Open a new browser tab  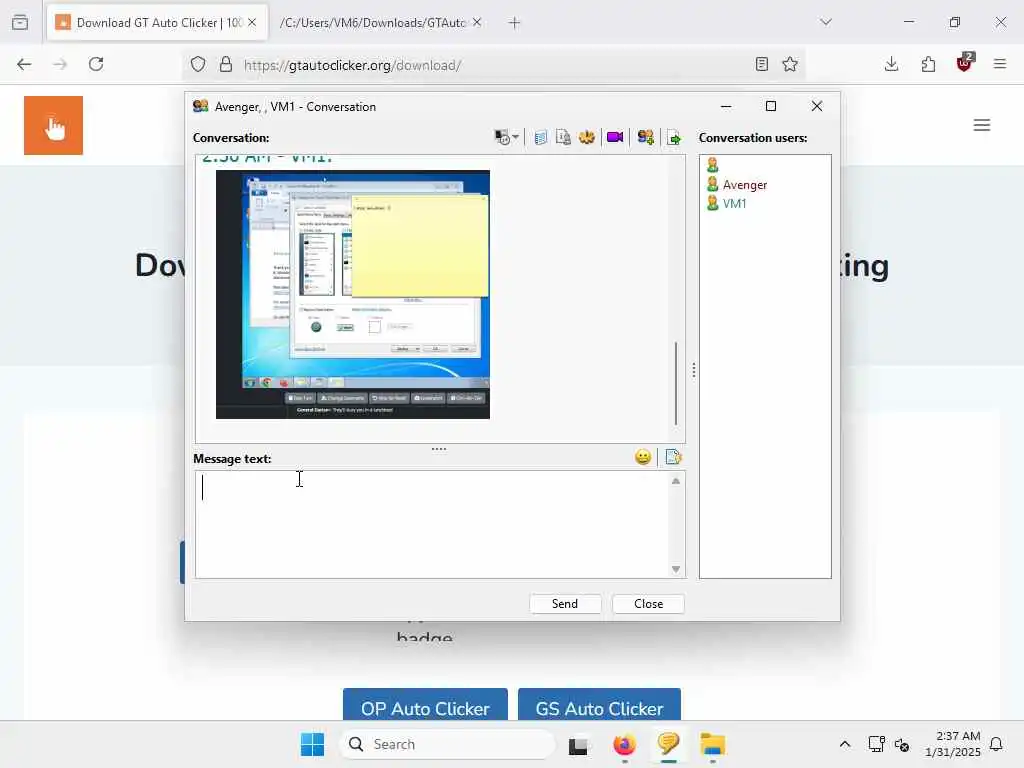[x=515, y=23]
